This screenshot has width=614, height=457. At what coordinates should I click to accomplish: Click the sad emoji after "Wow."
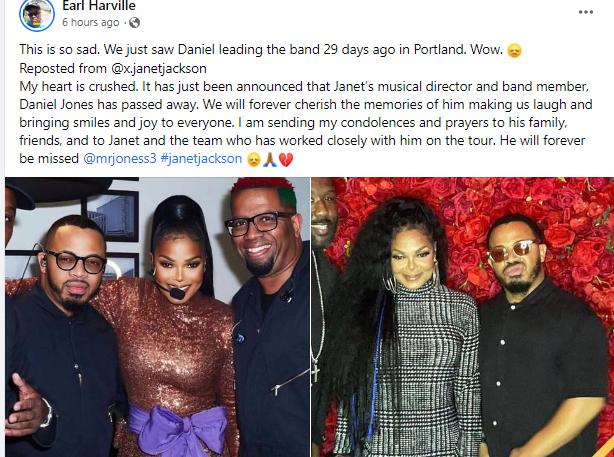[x=514, y=51]
